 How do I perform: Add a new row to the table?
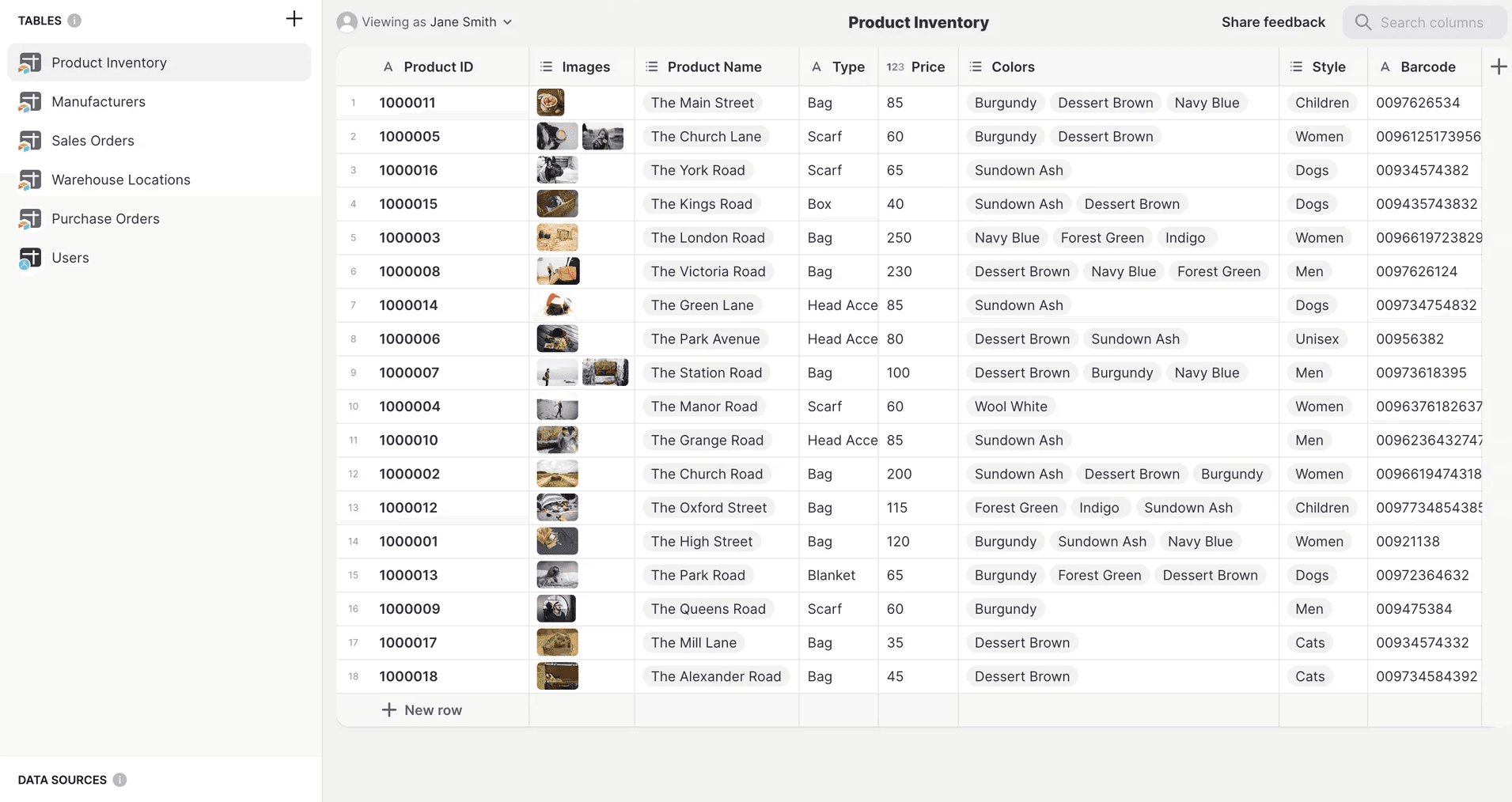(x=423, y=710)
